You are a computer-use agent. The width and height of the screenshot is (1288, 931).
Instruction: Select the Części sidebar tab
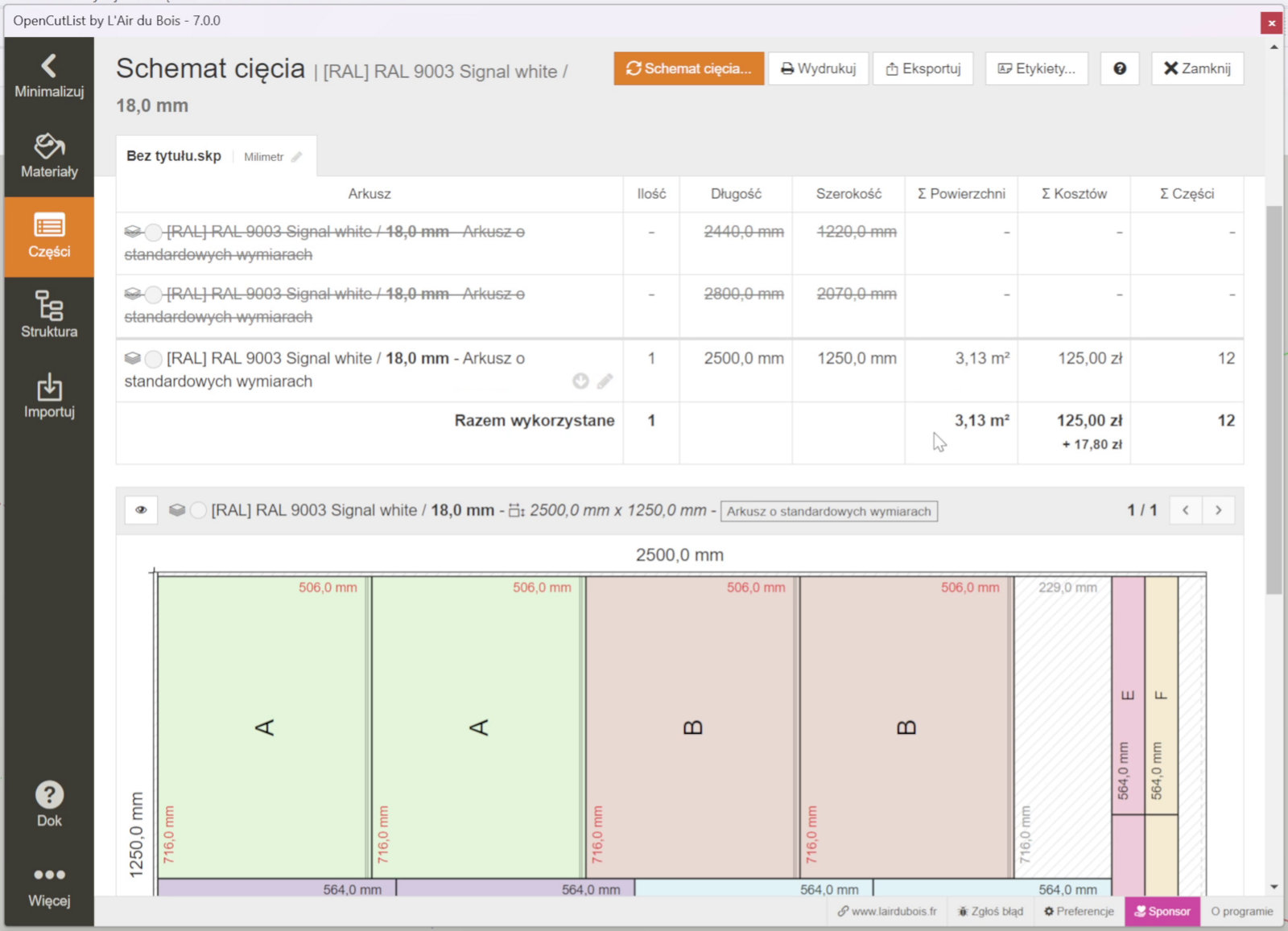tap(49, 237)
